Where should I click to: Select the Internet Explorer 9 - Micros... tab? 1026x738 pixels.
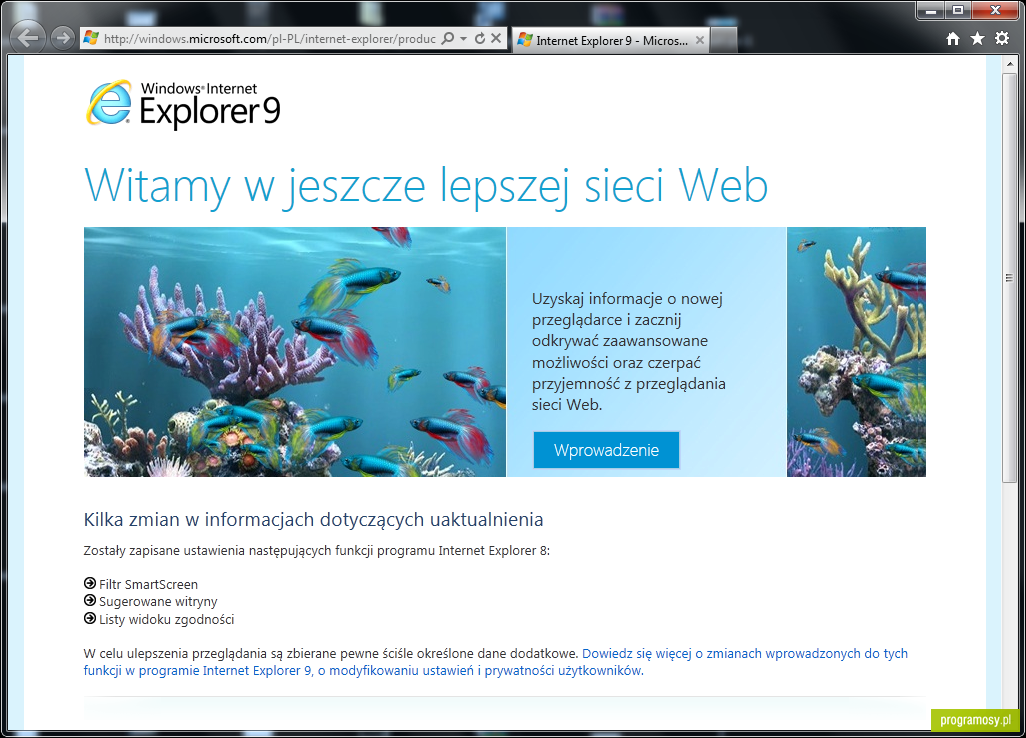[610, 41]
